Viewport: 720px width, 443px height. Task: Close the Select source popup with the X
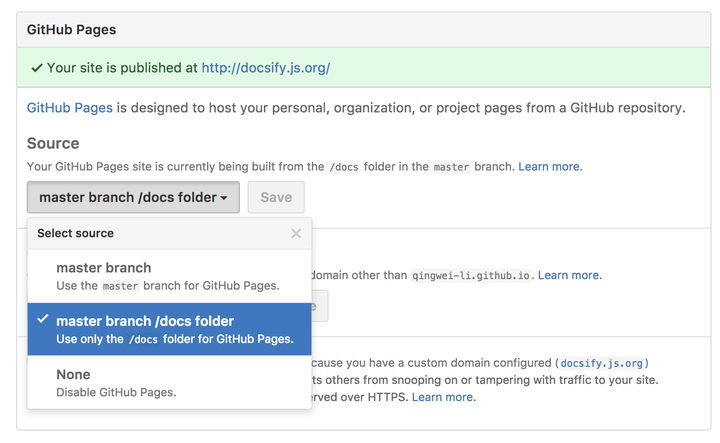tap(296, 233)
